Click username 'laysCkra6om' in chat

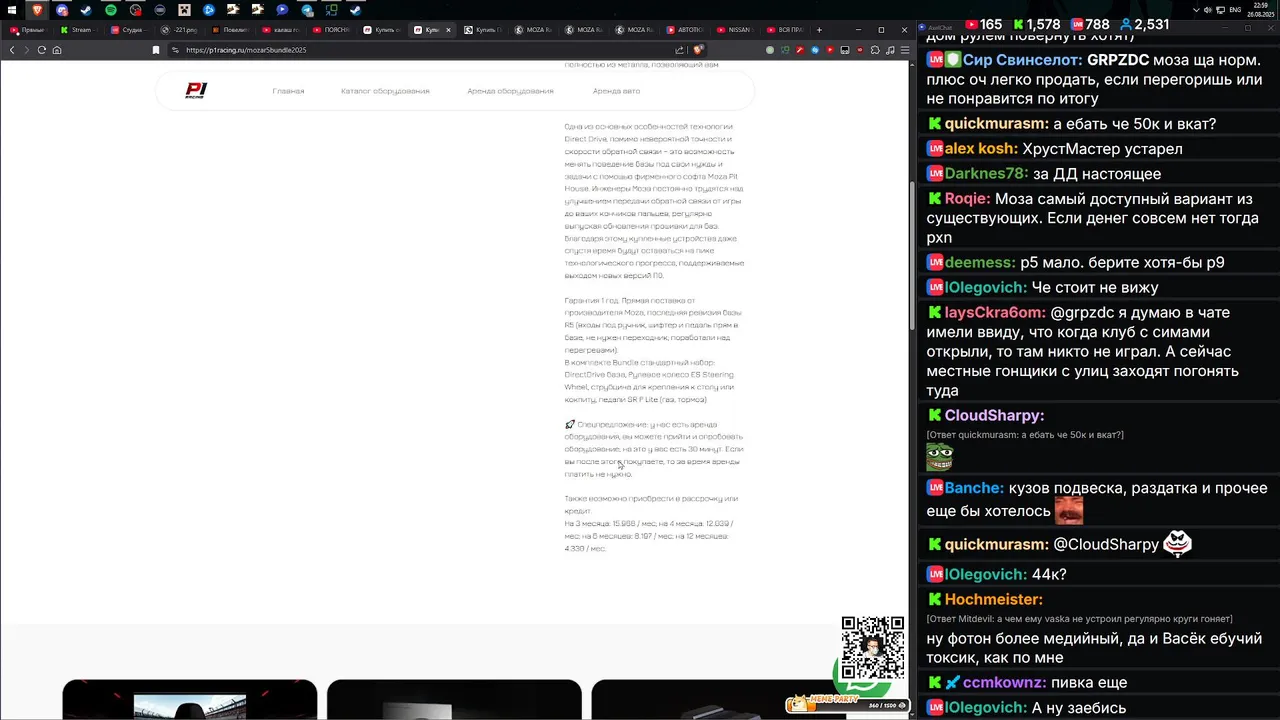993,313
